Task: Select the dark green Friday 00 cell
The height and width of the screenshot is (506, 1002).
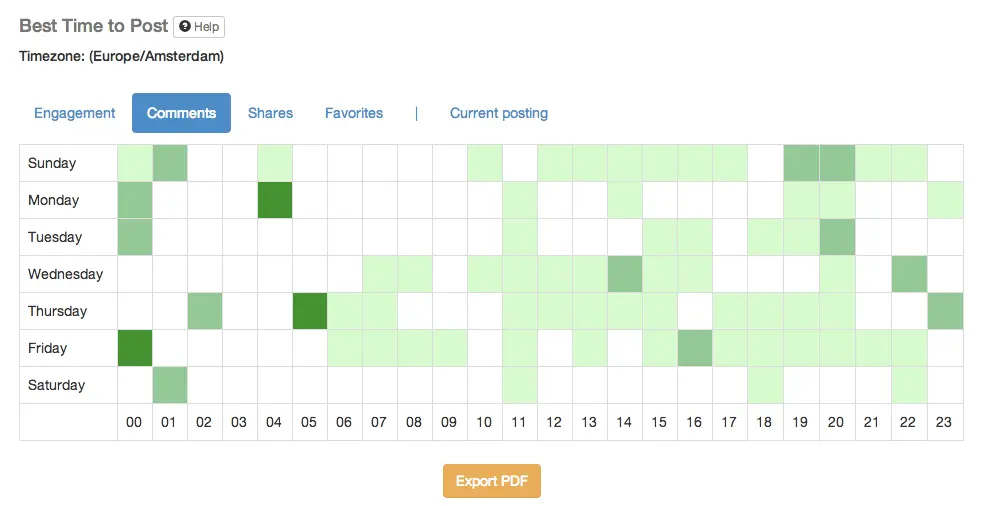Action: (x=135, y=348)
